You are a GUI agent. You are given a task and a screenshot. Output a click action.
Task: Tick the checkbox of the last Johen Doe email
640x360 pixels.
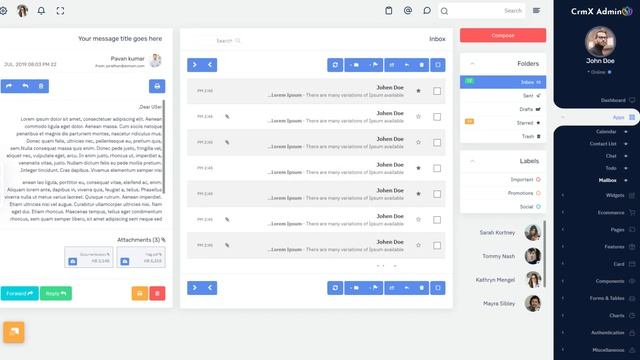[437, 245]
